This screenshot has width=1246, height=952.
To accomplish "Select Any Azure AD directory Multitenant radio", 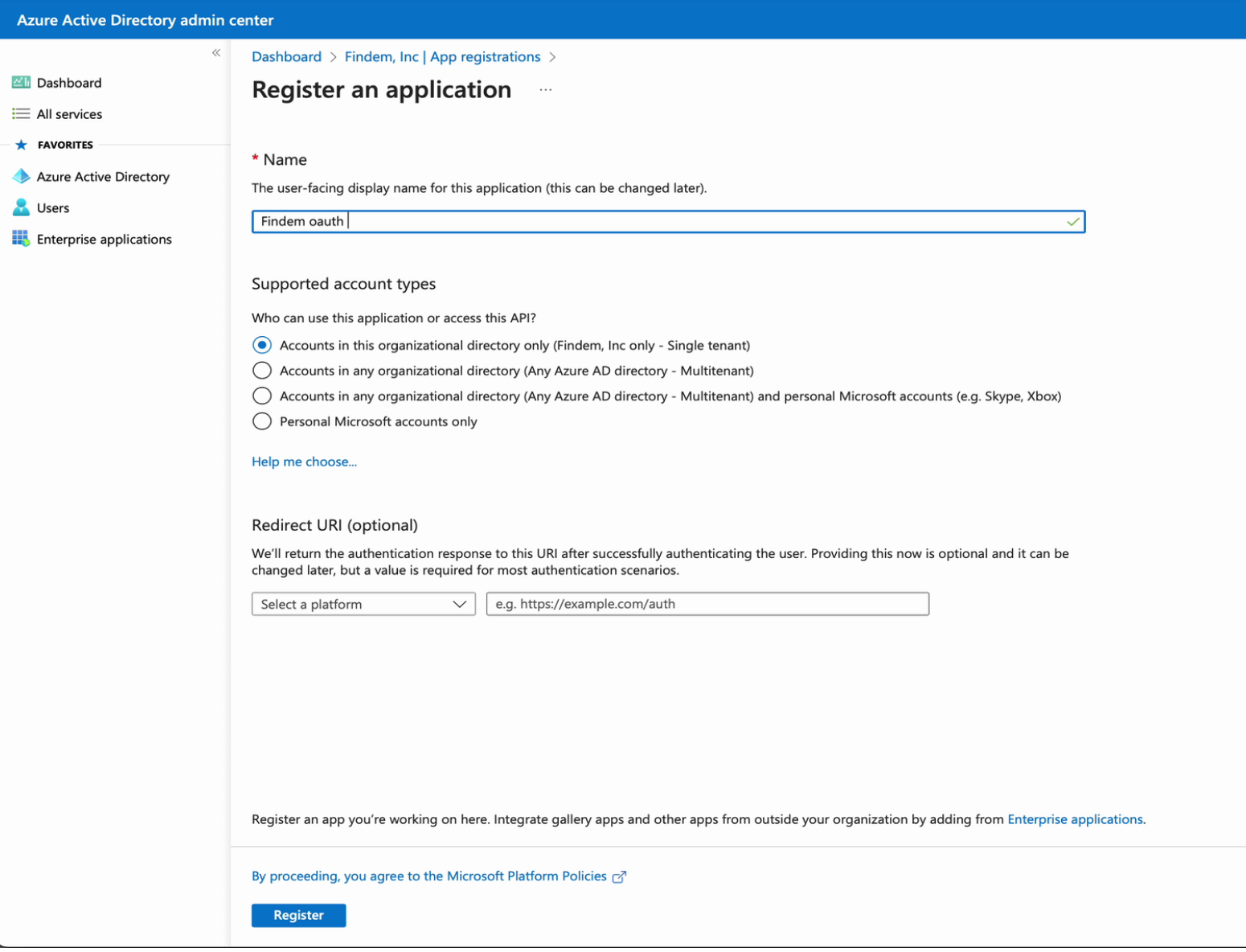I will (262, 371).
